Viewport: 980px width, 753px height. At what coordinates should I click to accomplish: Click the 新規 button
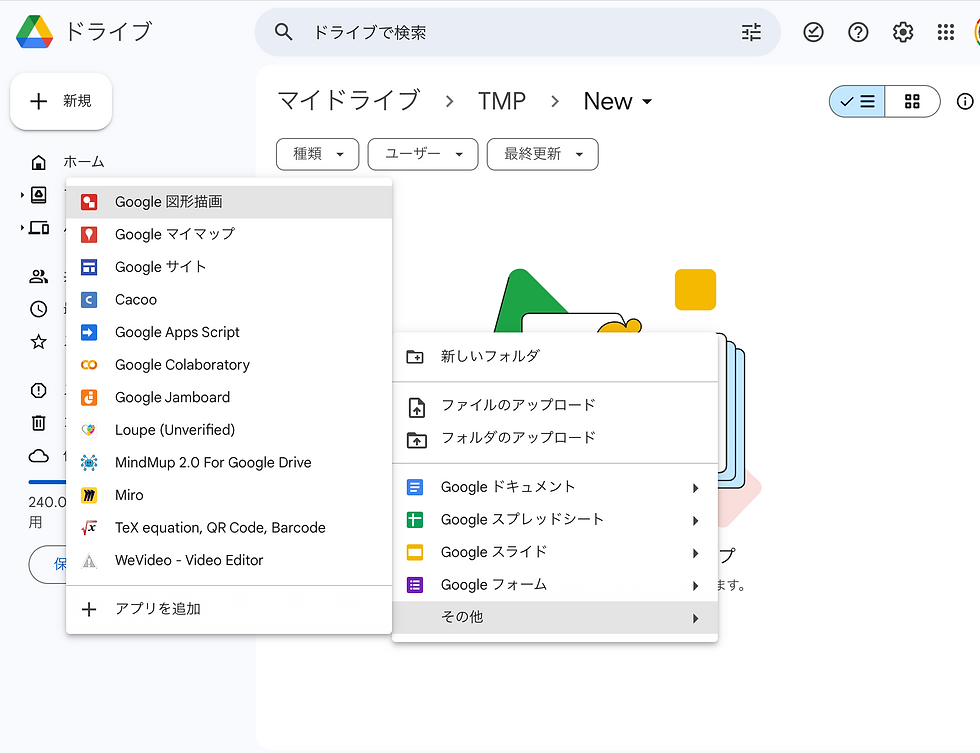tap(61, 101)
